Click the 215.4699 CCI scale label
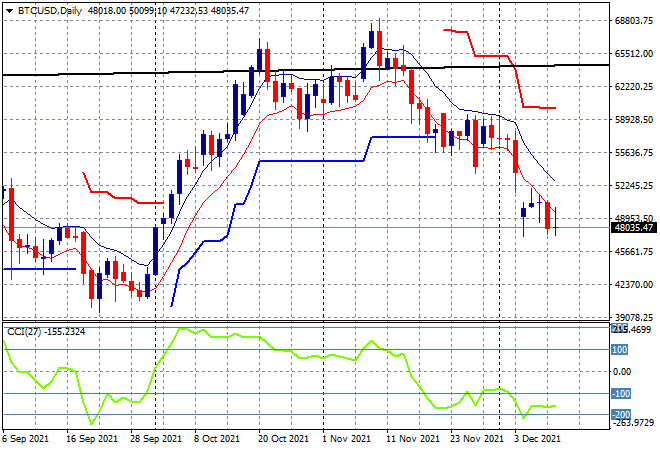 click(x=632, y=329)
